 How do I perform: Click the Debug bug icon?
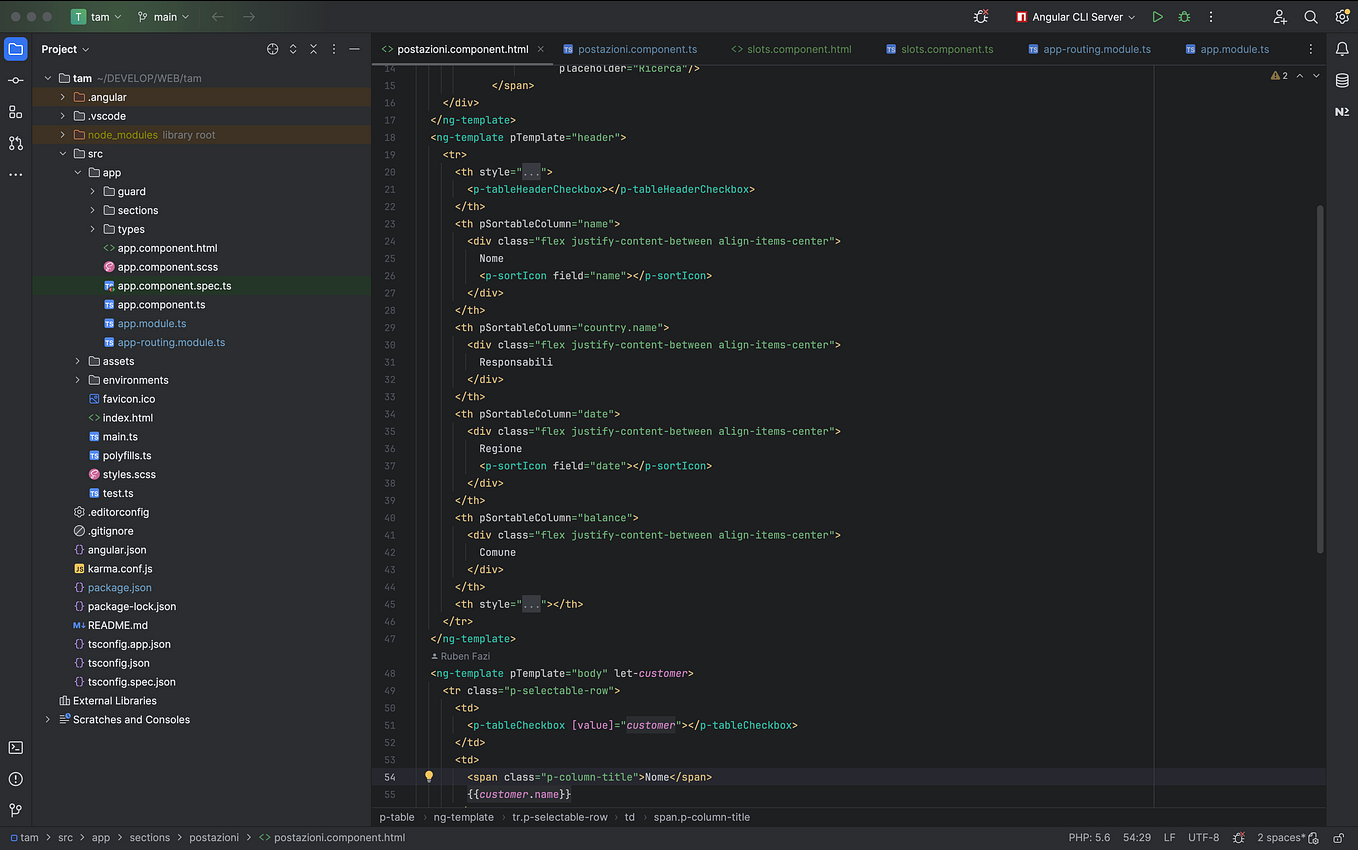tap(1184, 17)
